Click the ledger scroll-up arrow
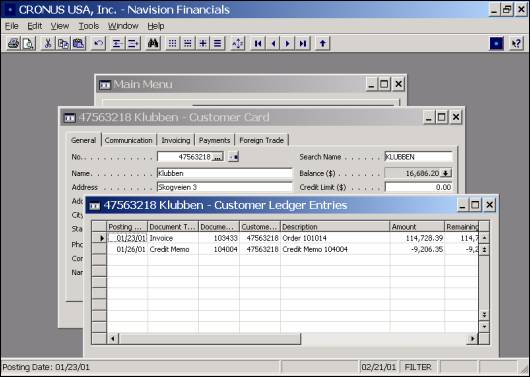The image size is (530, 377). 484,238
